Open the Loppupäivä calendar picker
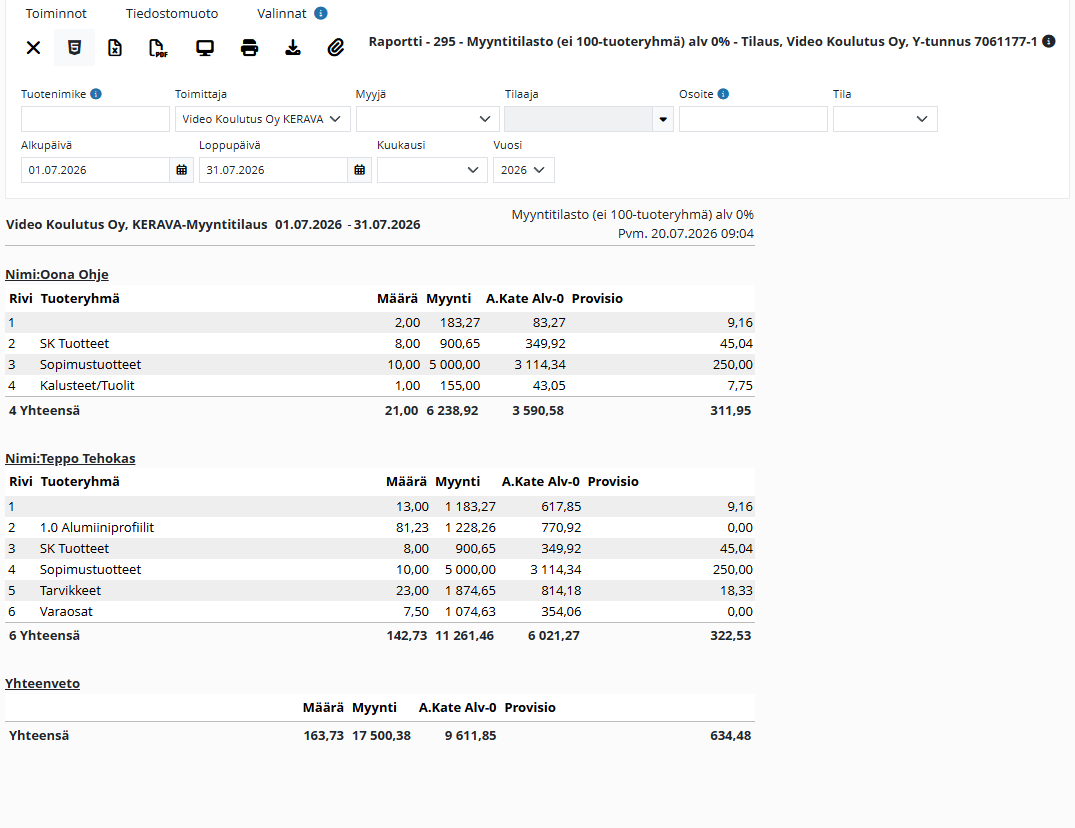Viewport: 1075px width, 828px height. [x=360, y=170]
